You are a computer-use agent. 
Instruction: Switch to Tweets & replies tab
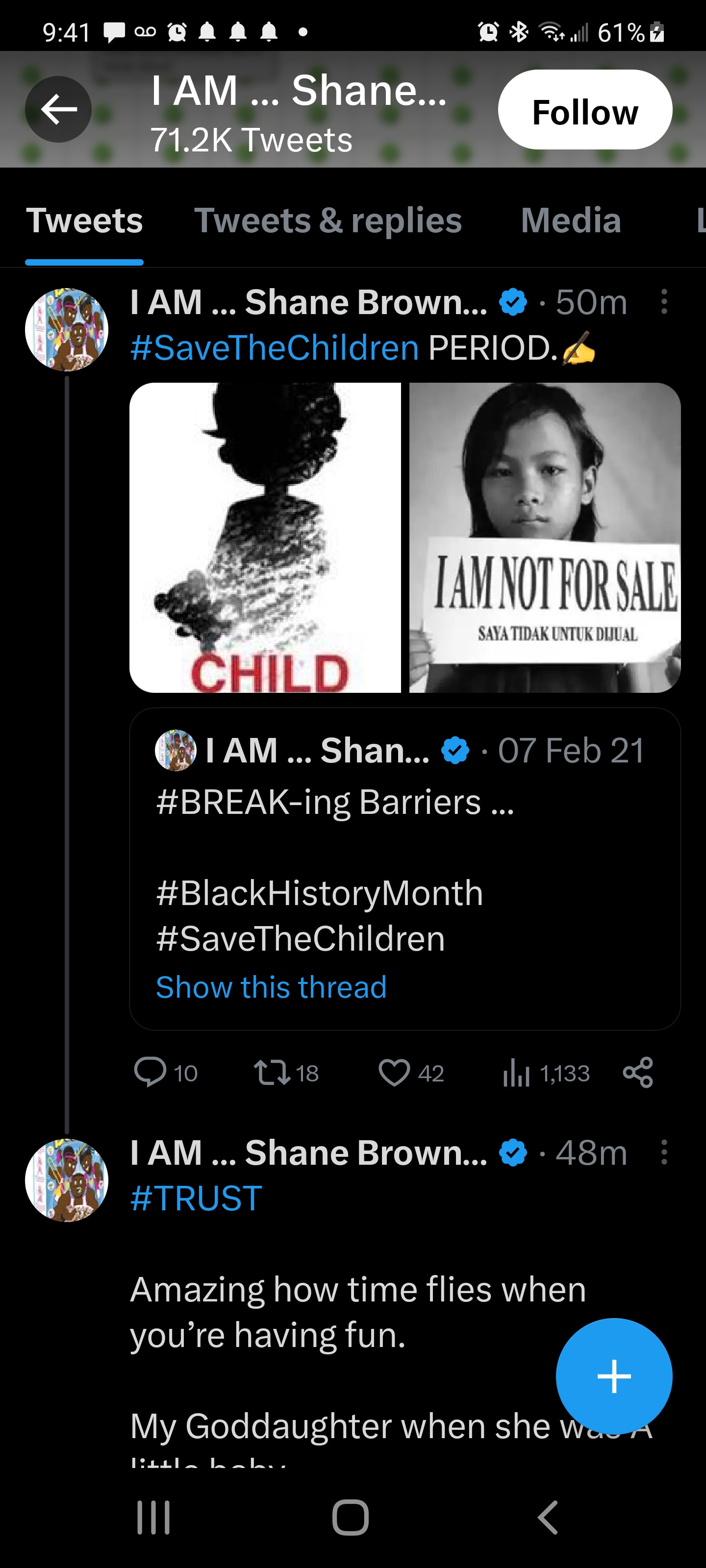pyautogui.click(x=328, y=220)
